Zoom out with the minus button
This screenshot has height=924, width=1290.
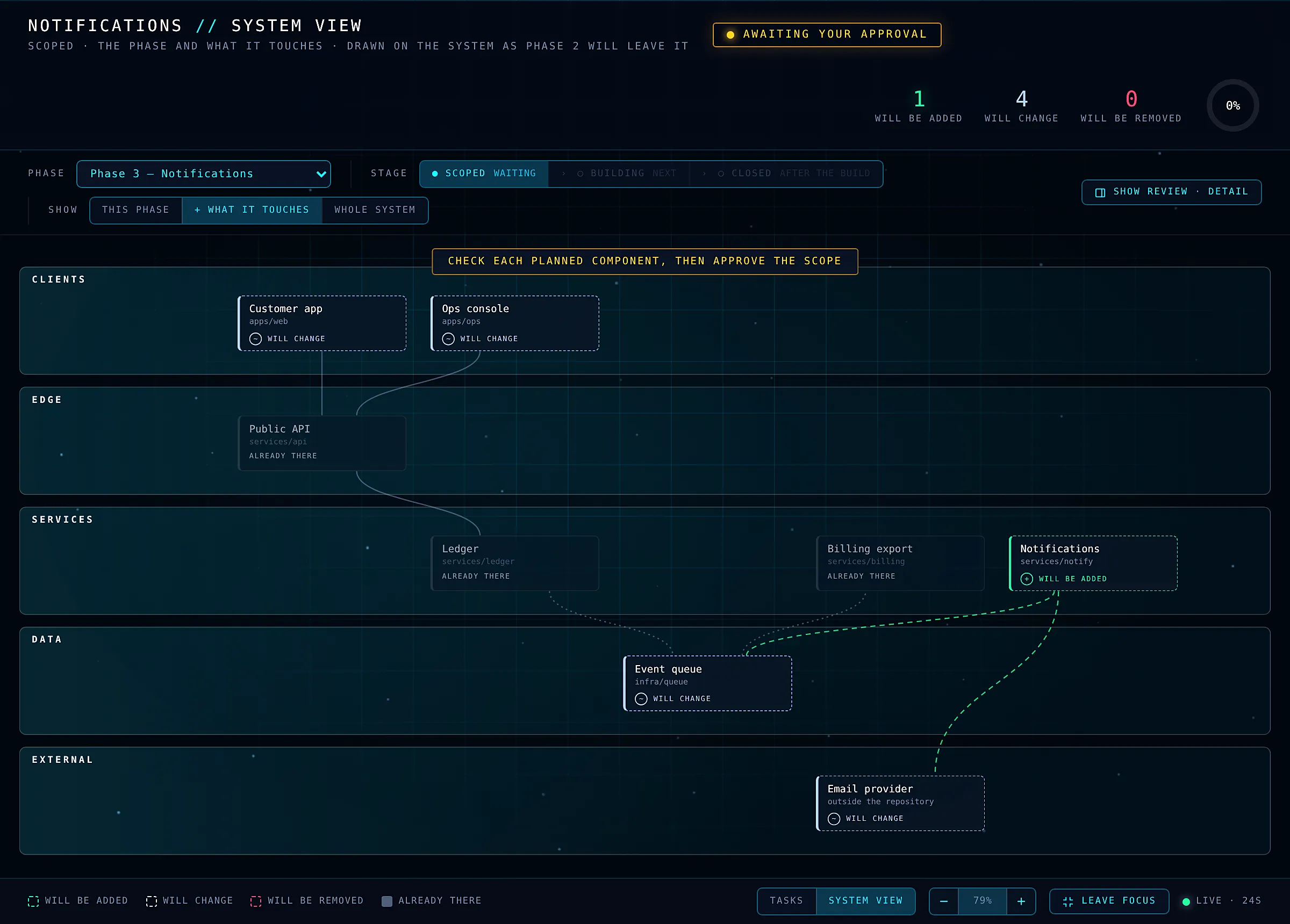pos(944,901)
